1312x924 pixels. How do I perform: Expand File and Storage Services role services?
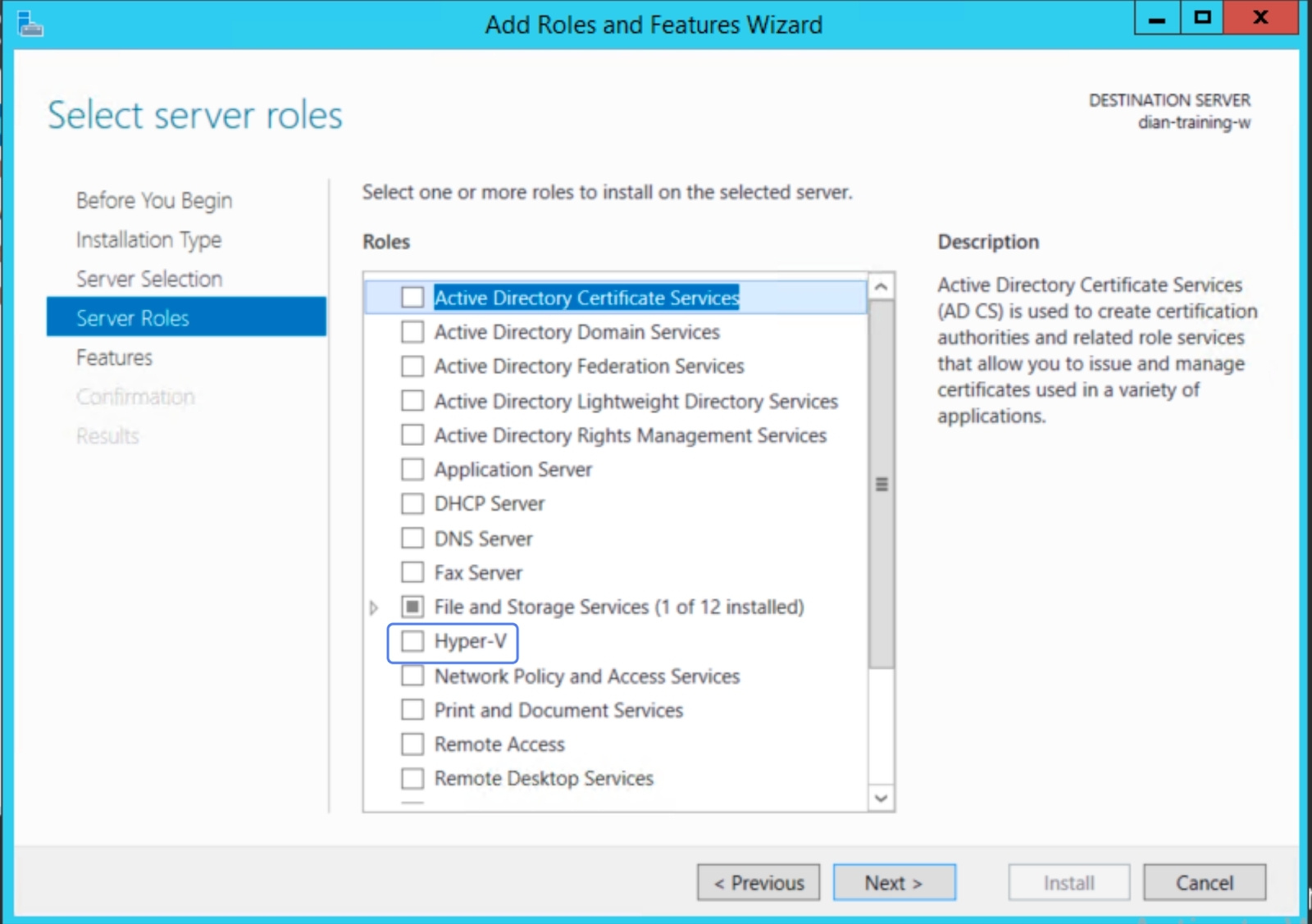click(376, 607)
